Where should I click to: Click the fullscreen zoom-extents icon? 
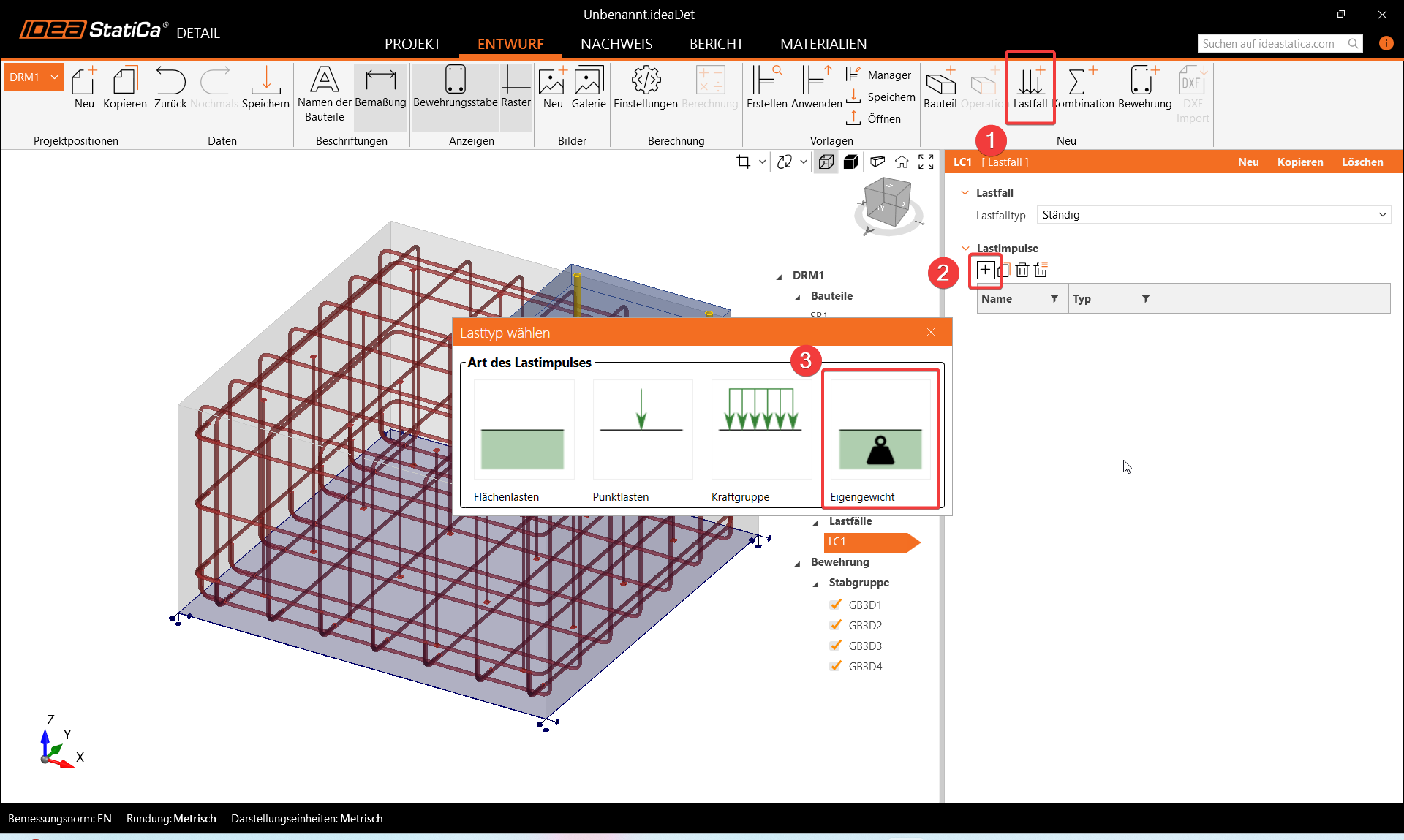(x=926, y=162)
